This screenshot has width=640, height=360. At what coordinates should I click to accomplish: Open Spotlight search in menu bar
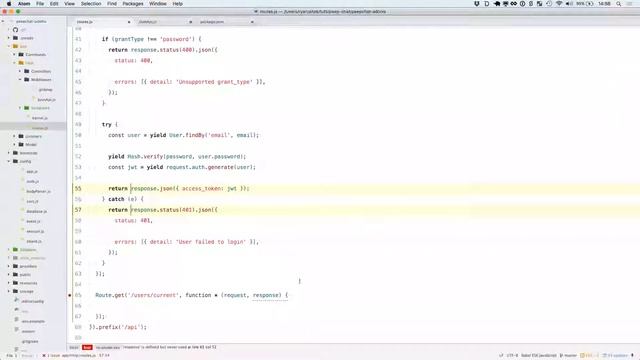pos(618,4)
